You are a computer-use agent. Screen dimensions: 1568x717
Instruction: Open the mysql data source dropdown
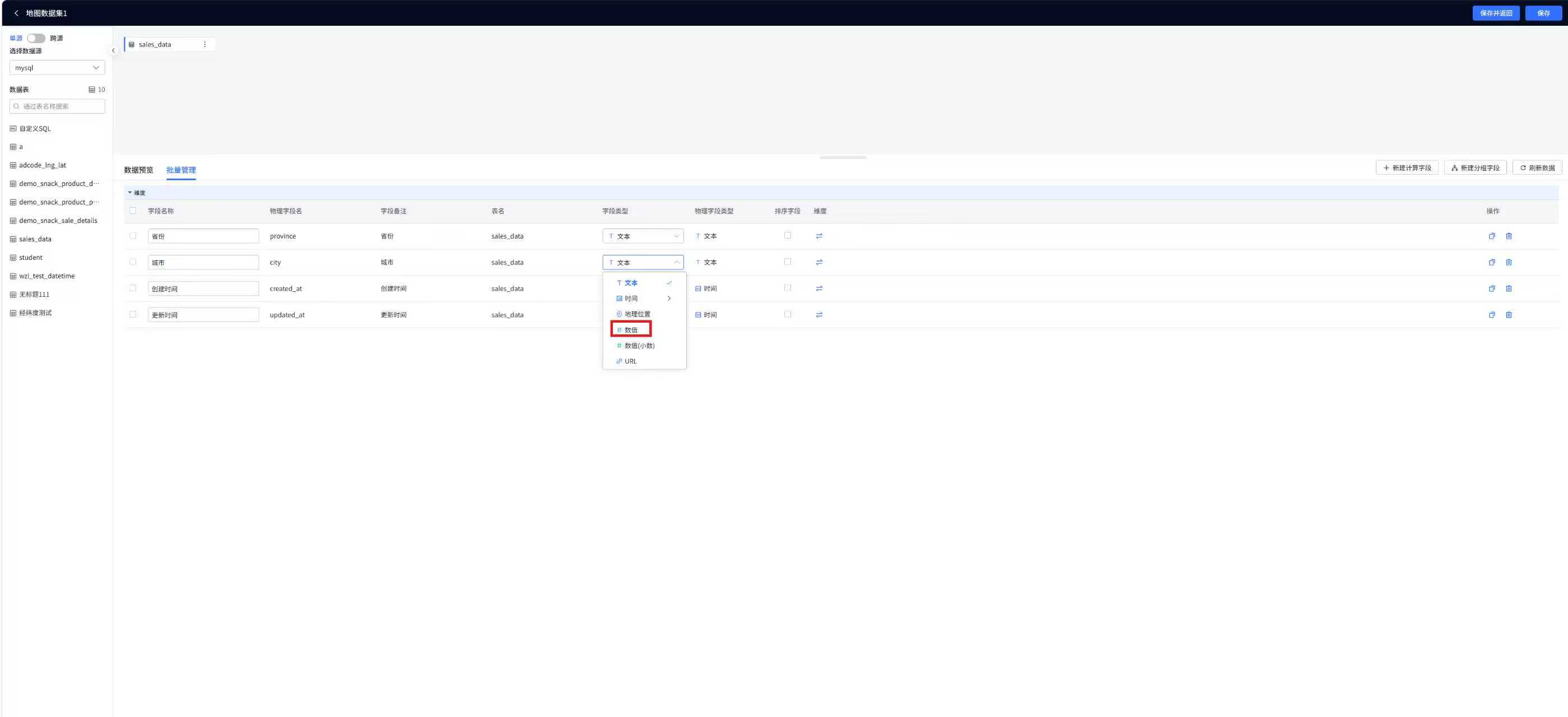[57, 68]
